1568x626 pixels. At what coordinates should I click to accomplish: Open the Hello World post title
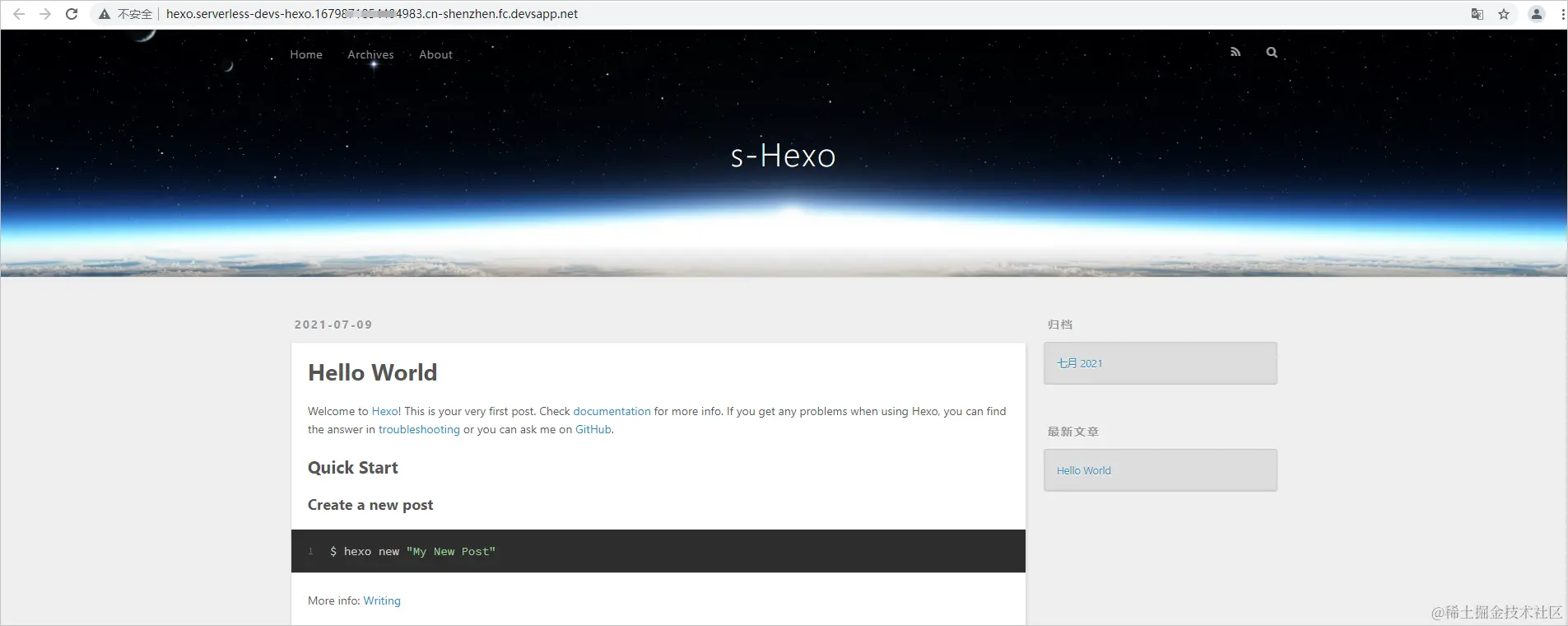pyautogui.click(x=372, y=372)
